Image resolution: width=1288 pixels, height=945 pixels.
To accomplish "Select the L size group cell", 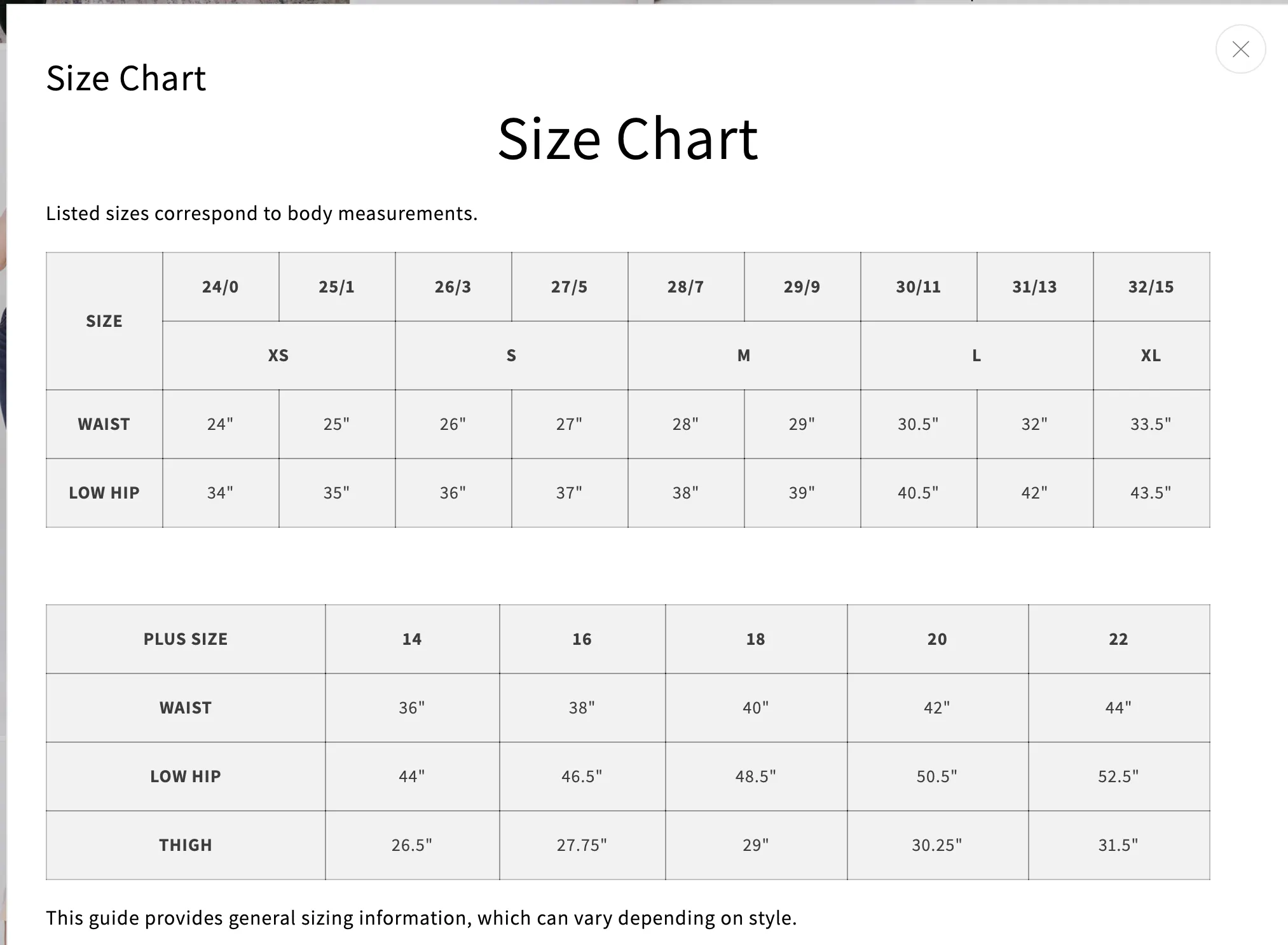I will tap(976, 355).
